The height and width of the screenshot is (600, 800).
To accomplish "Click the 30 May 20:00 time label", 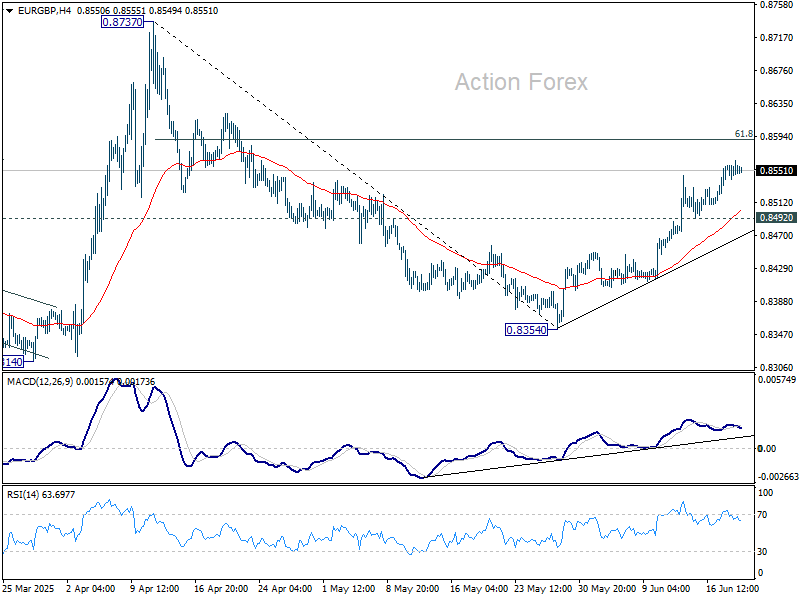I will coord(607,589).
